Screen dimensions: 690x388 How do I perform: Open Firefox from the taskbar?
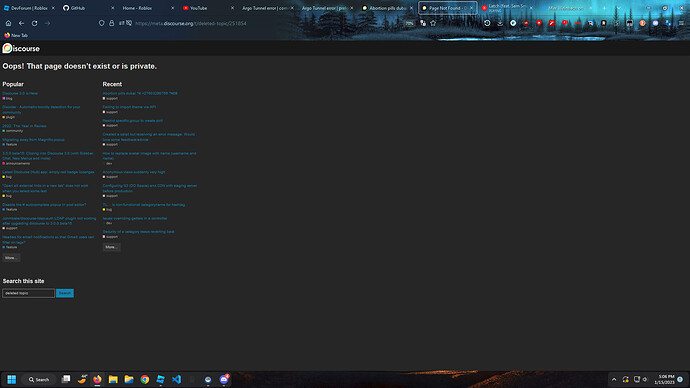97,379
